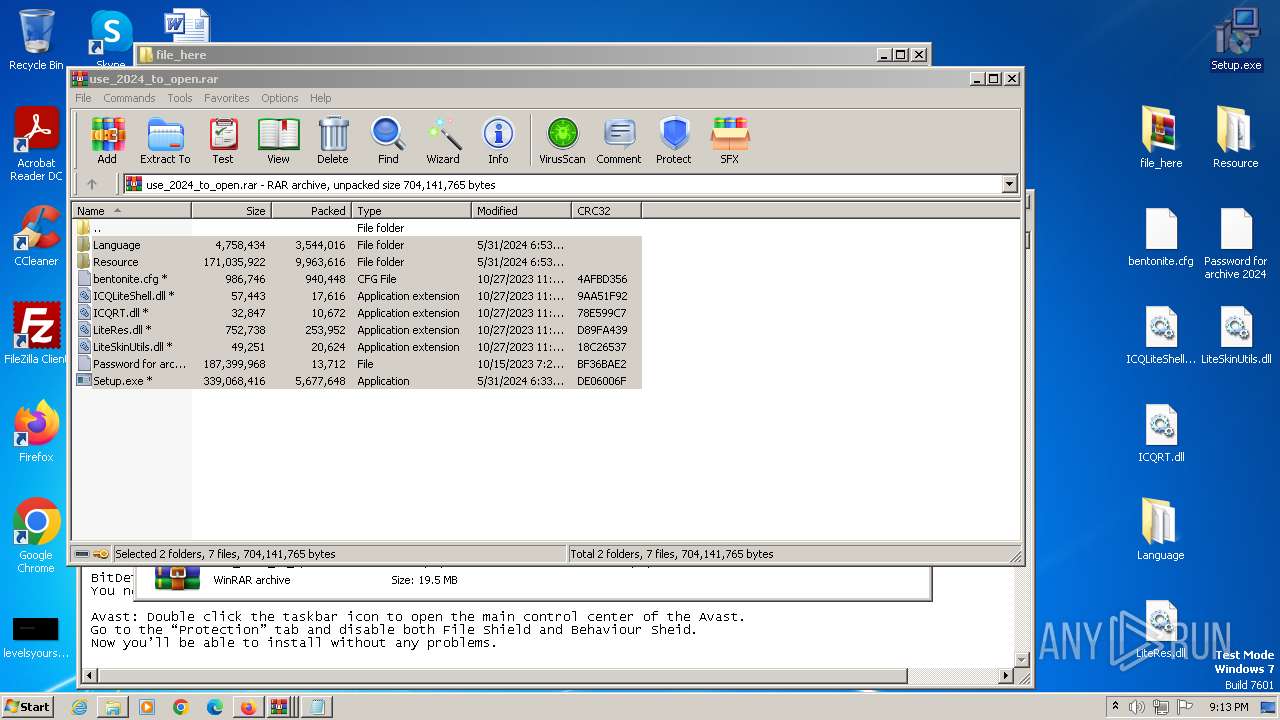This screenshot has width=1280, height=720.
Task: Select Setup.exe in the archive list
Action: pyautogui.click(x=357, y=381)
